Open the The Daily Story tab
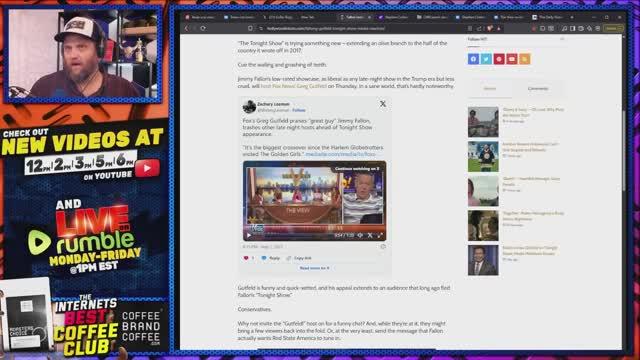The width and height of the screenshot is (640, 360). 547,17
